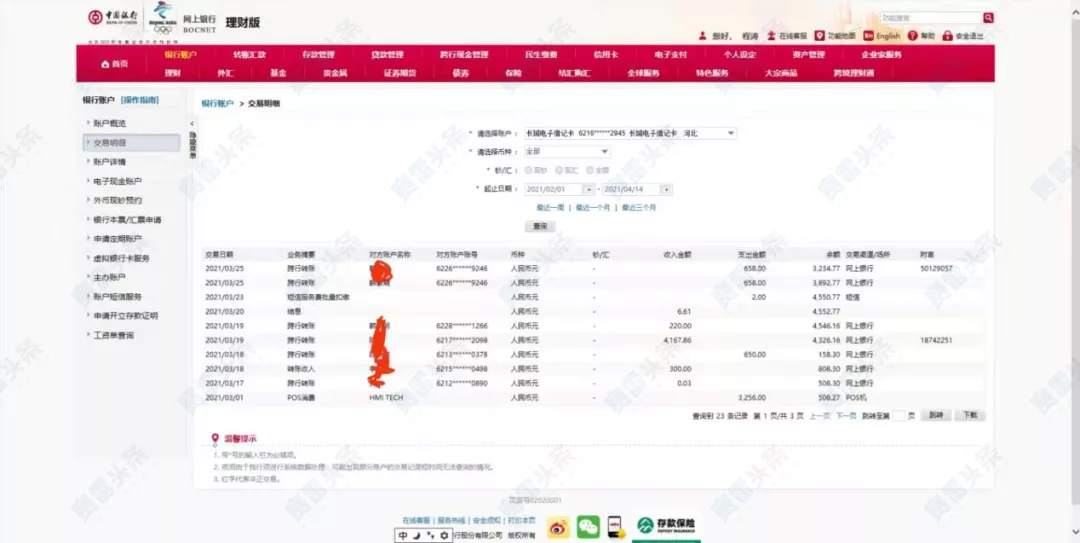Screen dimensions: 1080x543
Task: Open the 信用卡 top menu
Action: pyautogui.click(x=606, y=54)
